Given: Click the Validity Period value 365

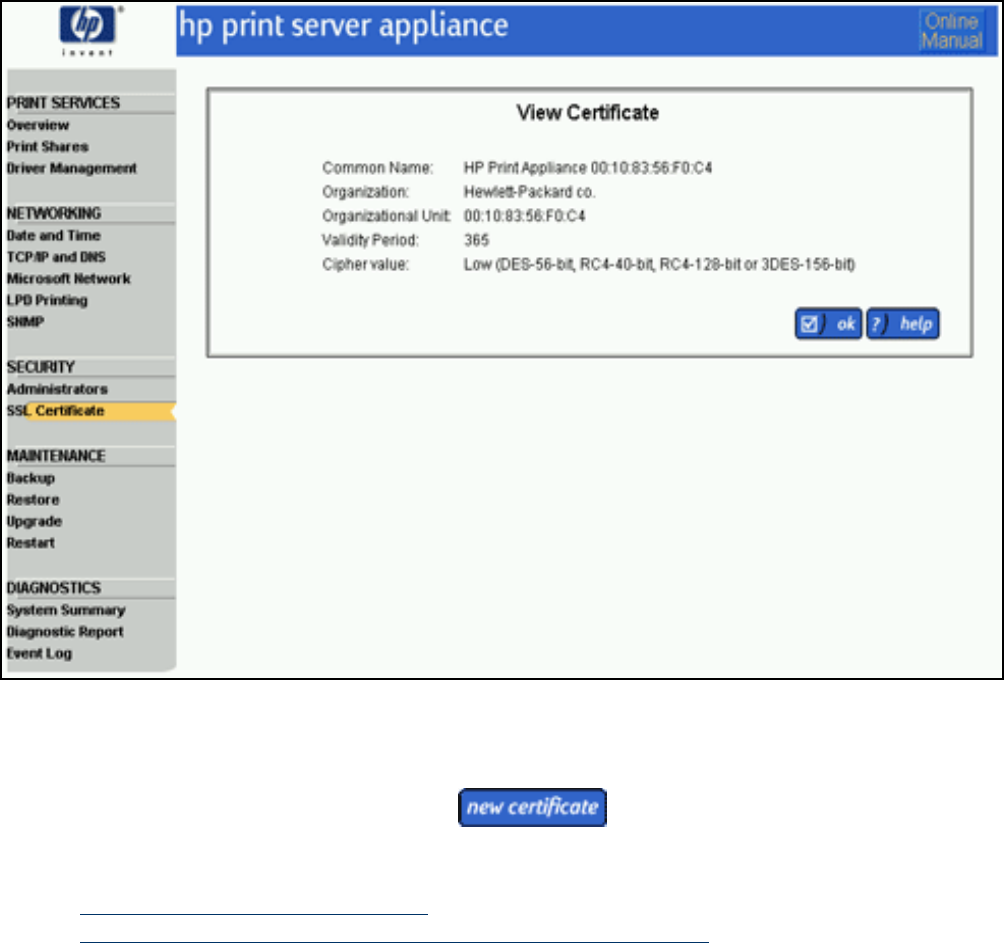Looking at the screenshot, I should point(476,241).
